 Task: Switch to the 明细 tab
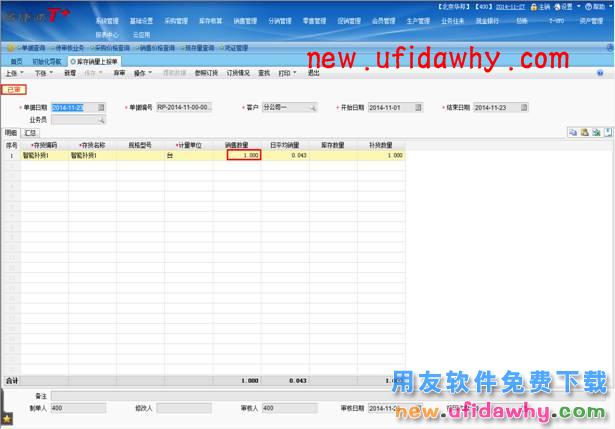coord(11,133)
